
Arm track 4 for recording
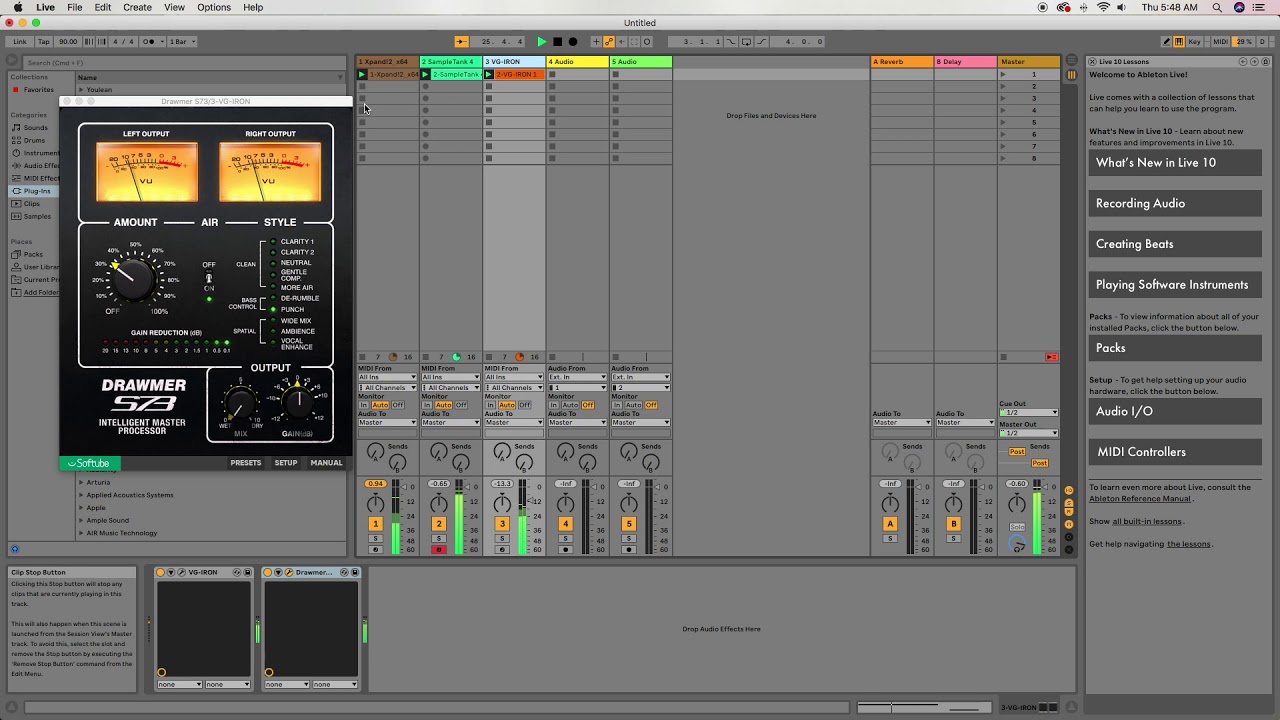point(565,549)
